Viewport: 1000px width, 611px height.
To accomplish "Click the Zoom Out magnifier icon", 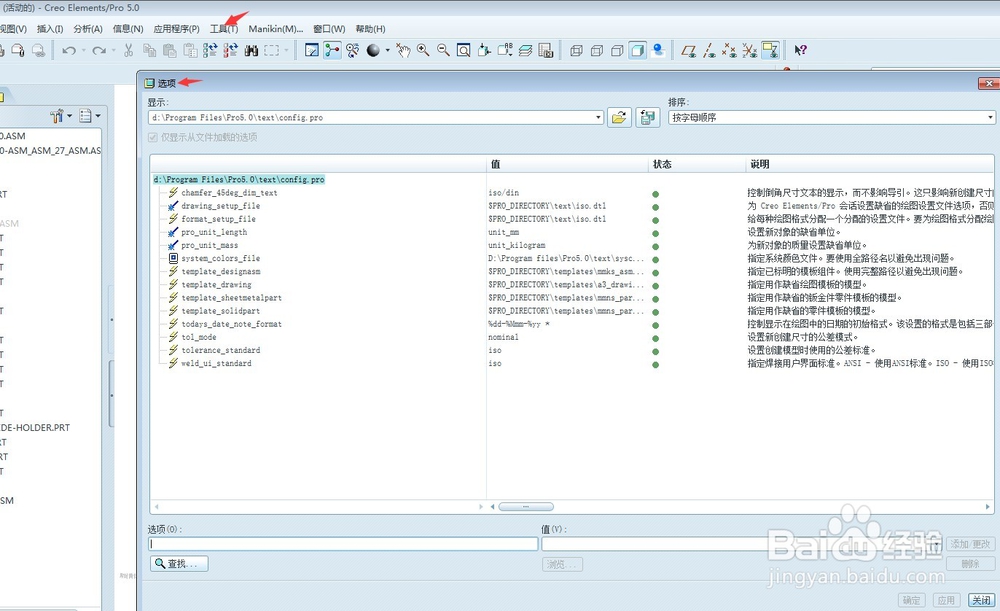I will [443, 50].
